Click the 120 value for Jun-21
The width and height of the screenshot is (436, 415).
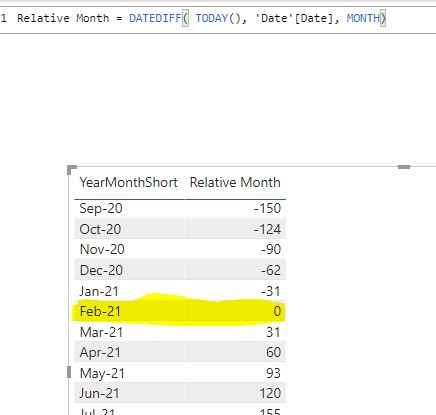(270, 393)
